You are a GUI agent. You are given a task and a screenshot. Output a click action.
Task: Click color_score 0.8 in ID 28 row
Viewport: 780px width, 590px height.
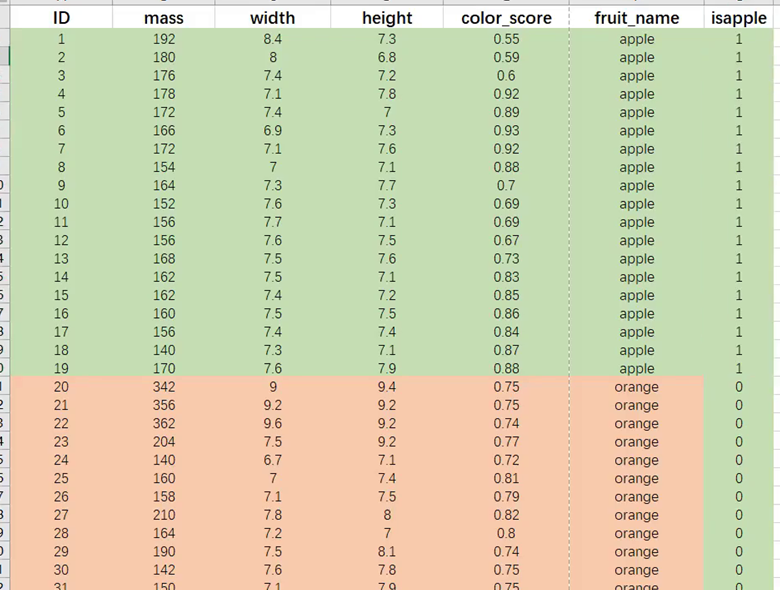point(506,533)
